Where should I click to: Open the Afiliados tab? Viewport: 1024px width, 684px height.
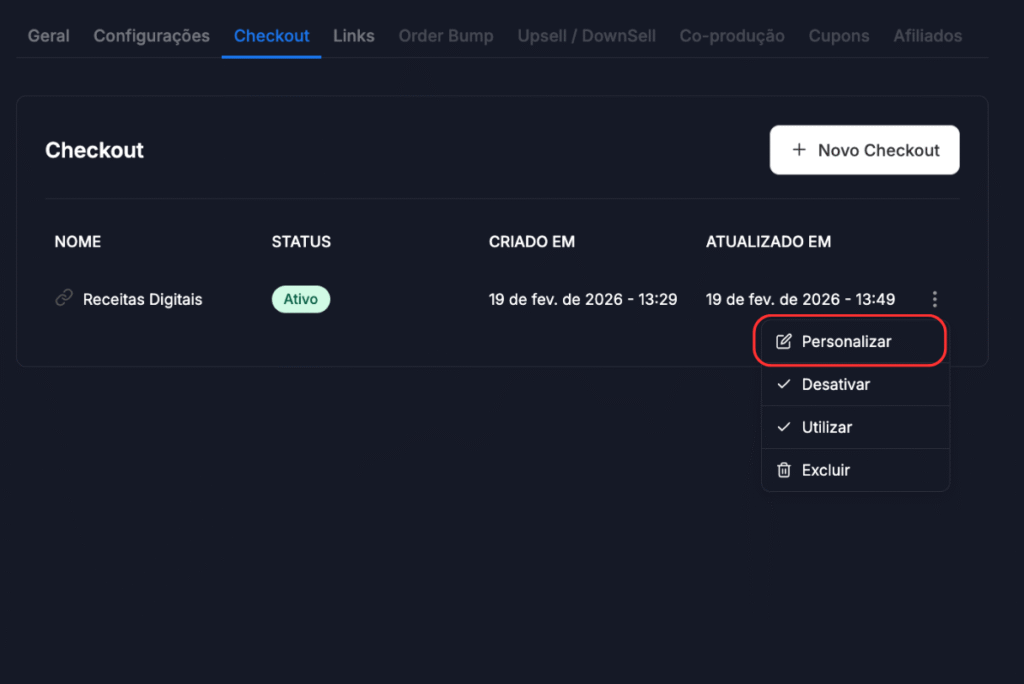[x=927, y=36]
